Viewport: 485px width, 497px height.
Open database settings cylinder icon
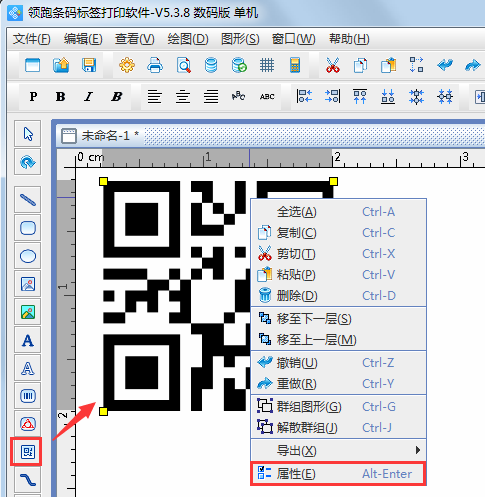[211, 65]
